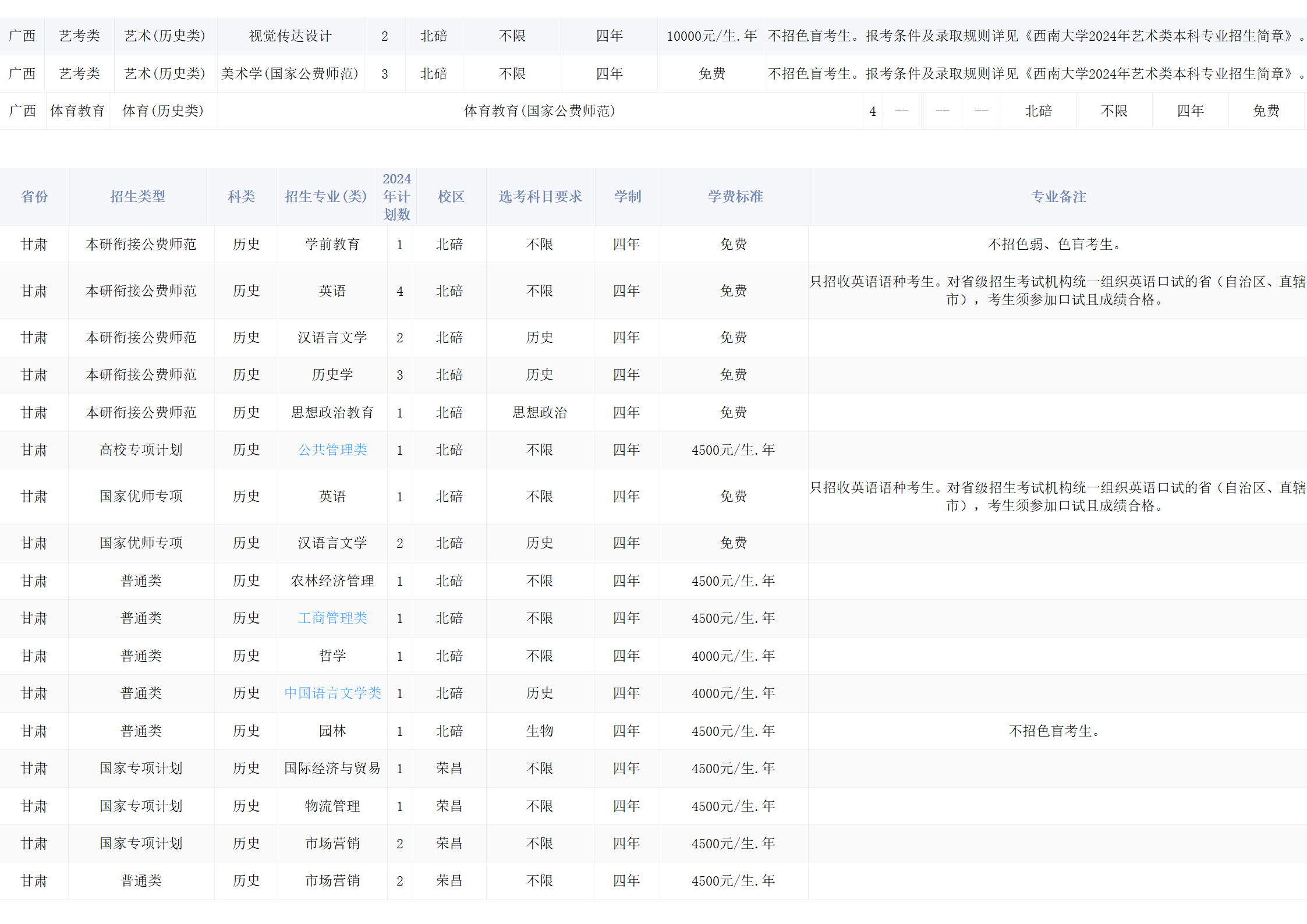This screenshot has width=1307, height=924.
Task: Click the 校区 column header
Action: 451,197
